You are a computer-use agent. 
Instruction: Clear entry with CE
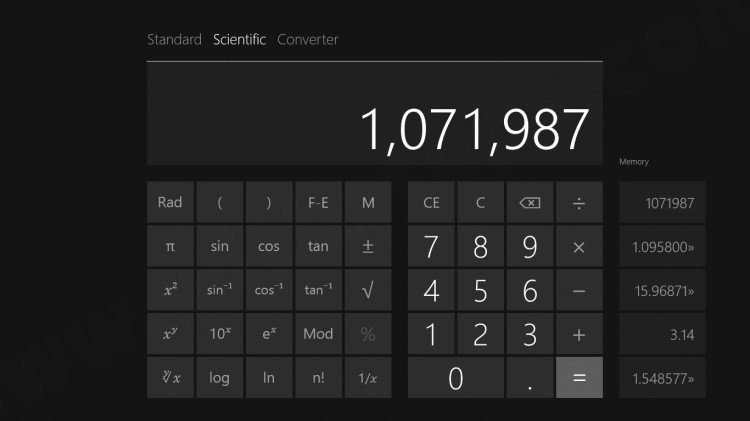(x=431, y=202)
